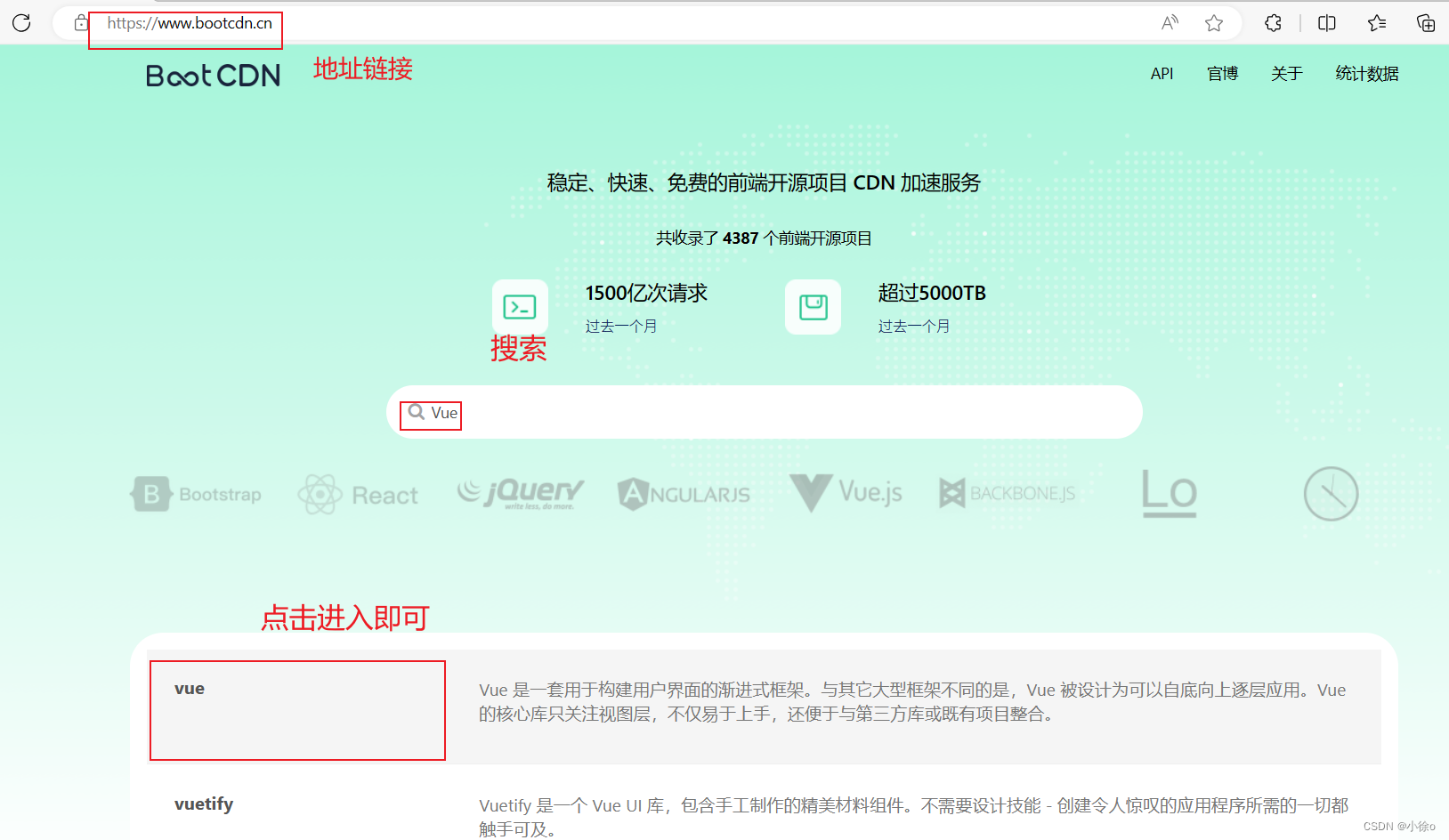
Task: Click the '超过5000TB' statistic text
Action: tap(932, 293)
